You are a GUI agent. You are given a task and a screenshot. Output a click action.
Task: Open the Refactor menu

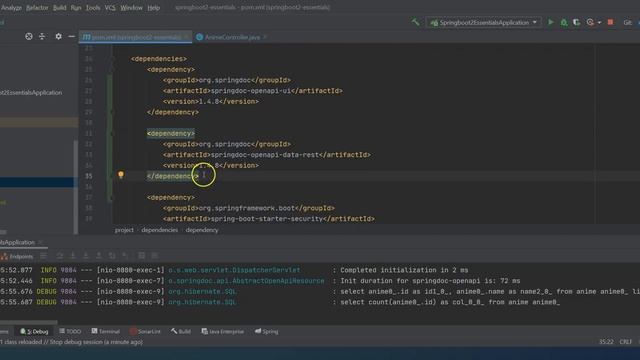pyautogui.click(x=37, y=7)
